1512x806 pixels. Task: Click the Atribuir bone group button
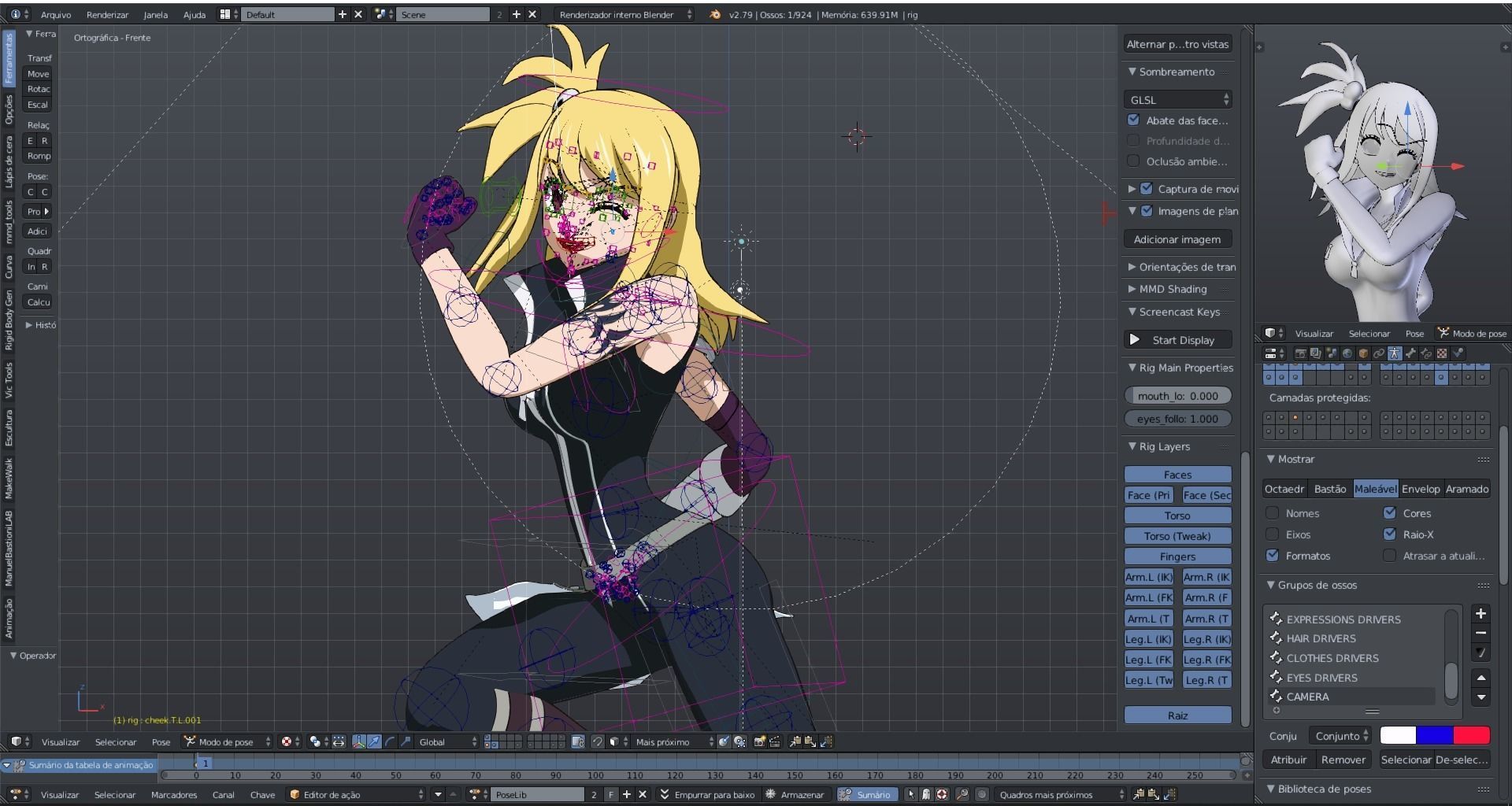[x=1288, y=760]
